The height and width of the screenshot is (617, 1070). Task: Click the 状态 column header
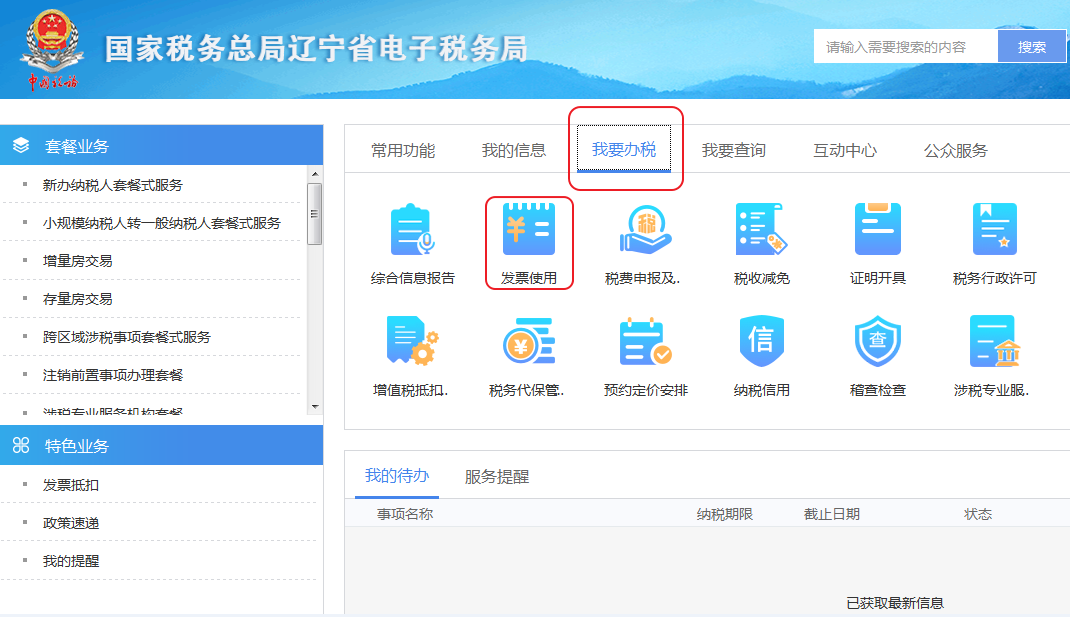[978, 514]
